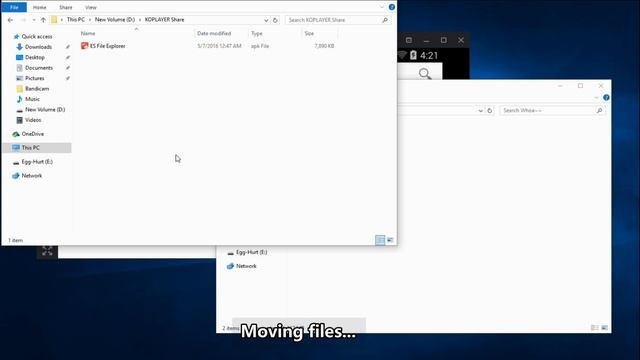
Task: Open recent locations dropdown beside Forward arrow
Action: click(33, 20)
